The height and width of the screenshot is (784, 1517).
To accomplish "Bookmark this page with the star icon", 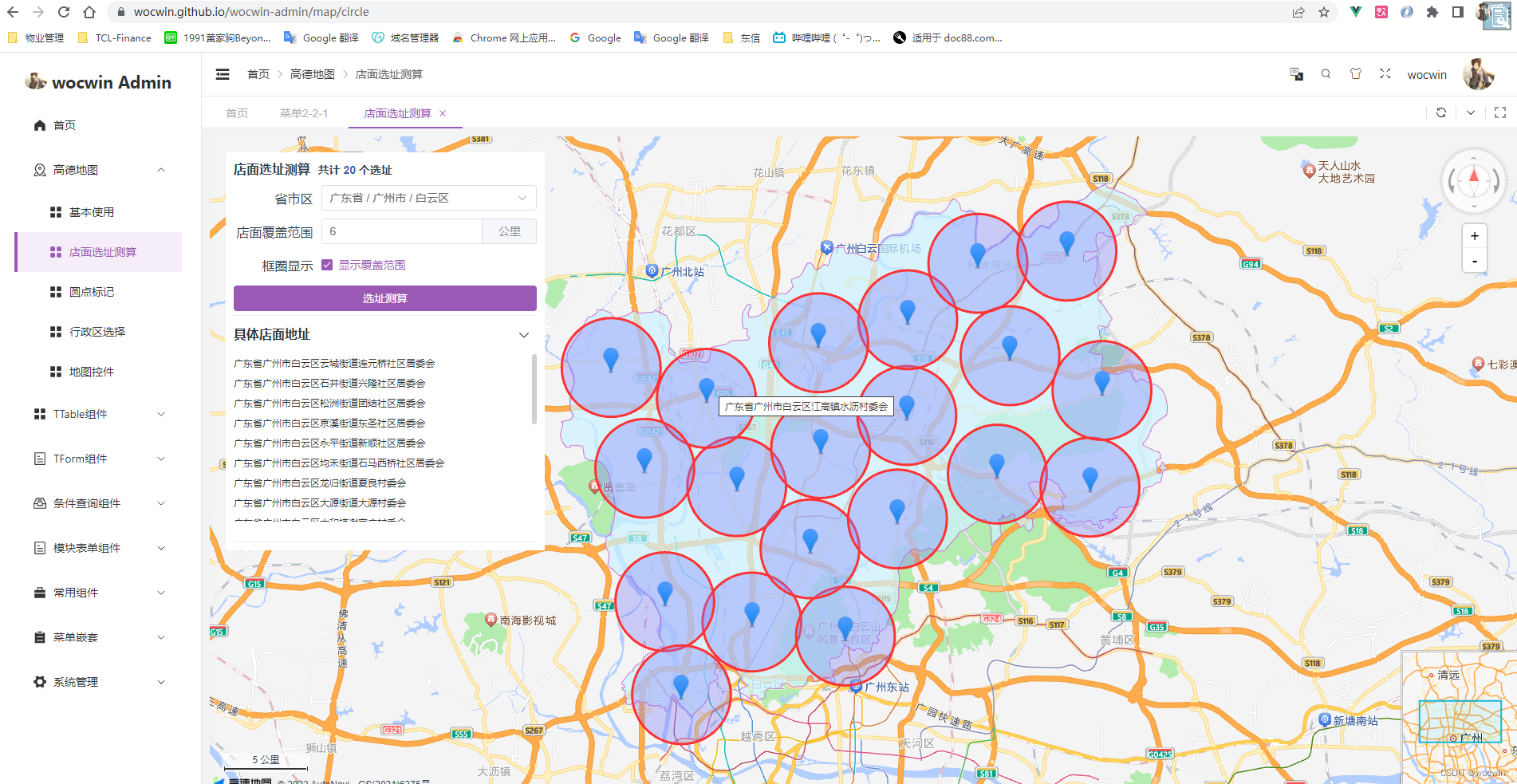I will [1324, 12].
